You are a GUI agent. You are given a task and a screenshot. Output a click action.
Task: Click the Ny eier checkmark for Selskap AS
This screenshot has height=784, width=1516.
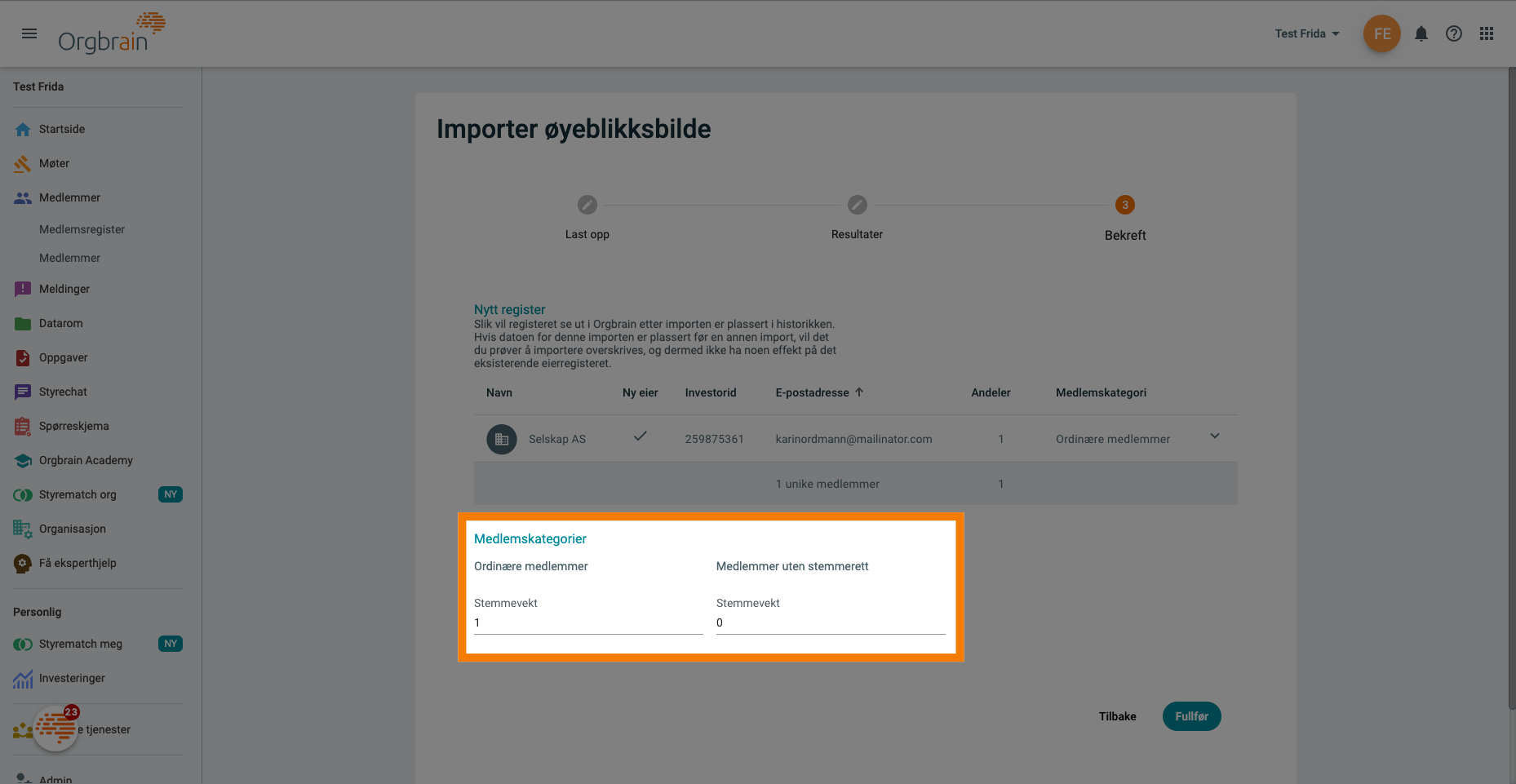pos(641,436)
